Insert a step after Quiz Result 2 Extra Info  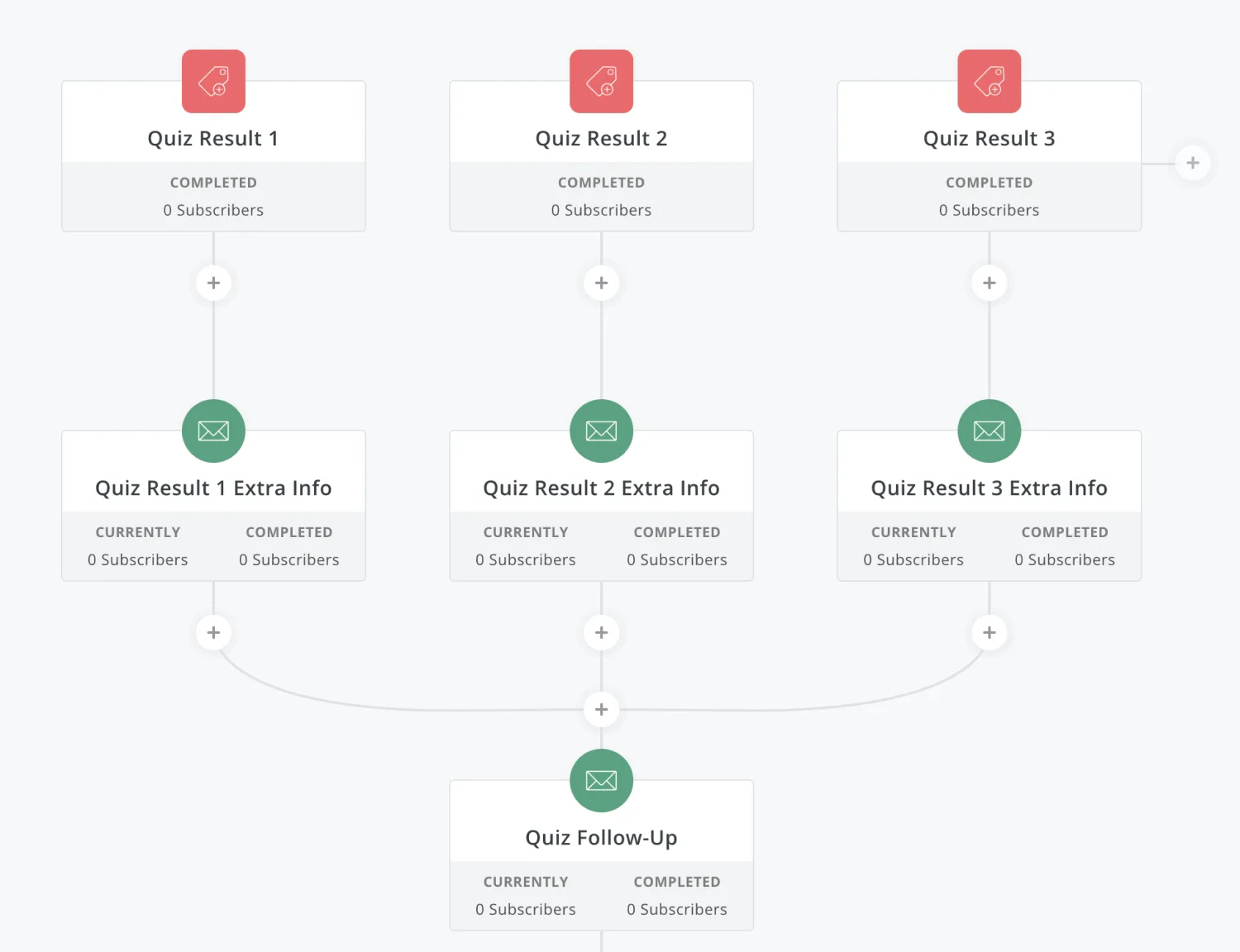(x=601, y=632)
